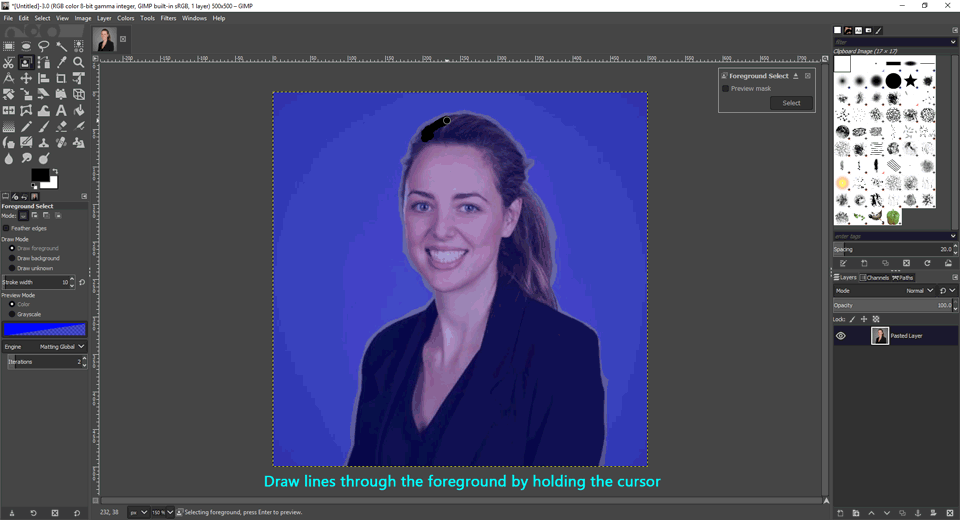Select the Scissors Select tool

click(9, 62)
